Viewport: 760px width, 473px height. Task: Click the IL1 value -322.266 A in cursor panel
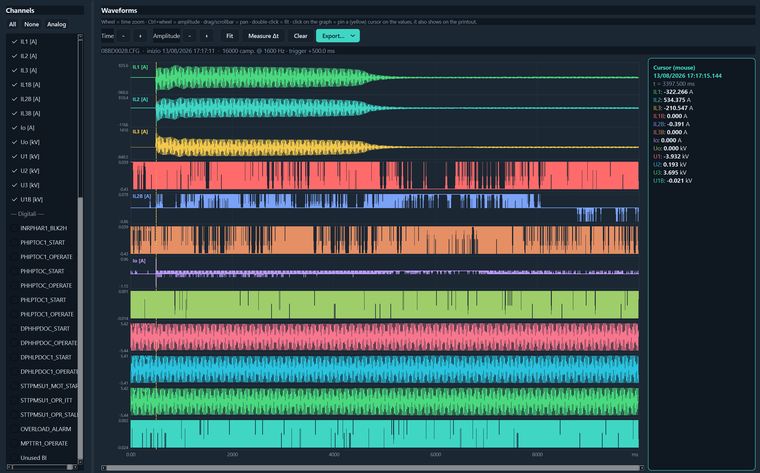coord(678,92)
